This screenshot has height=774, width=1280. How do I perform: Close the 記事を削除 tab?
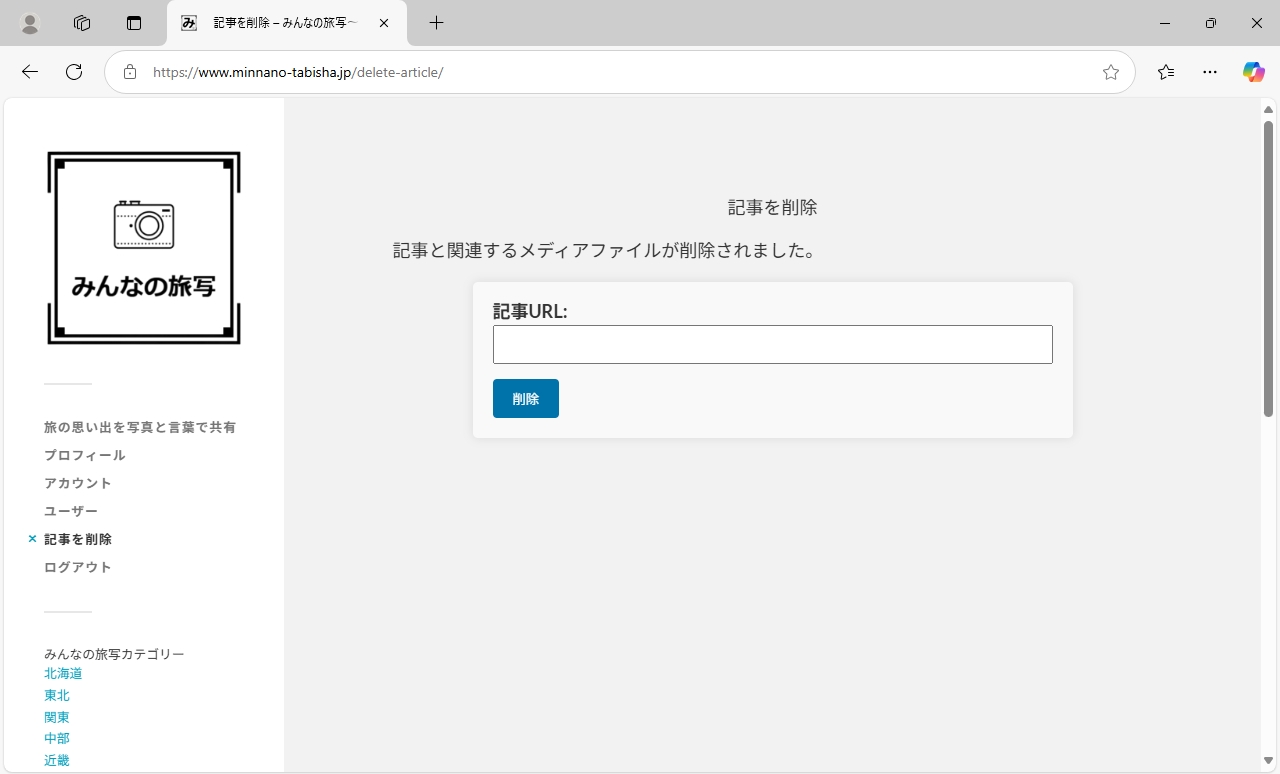[384, 23]
